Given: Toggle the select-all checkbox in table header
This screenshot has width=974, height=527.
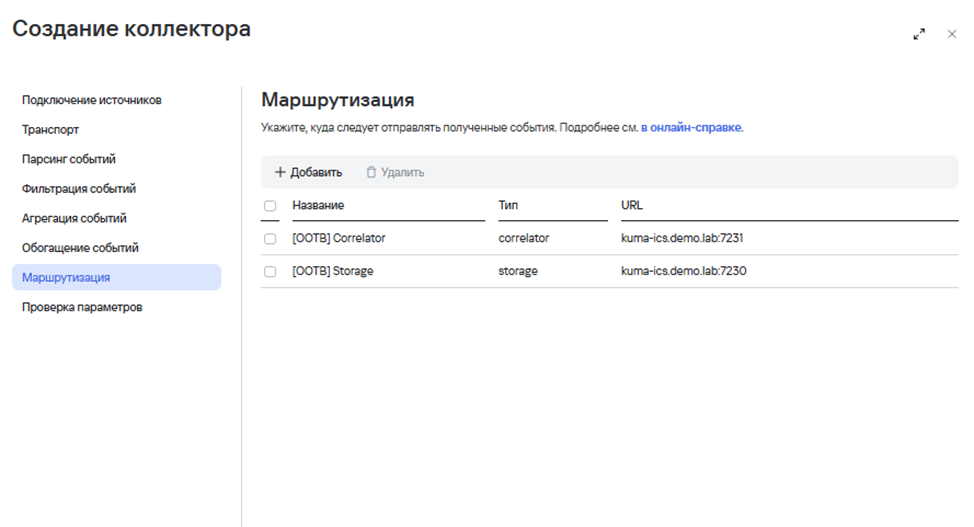Looking at the screenshot, I should point(269,206).
